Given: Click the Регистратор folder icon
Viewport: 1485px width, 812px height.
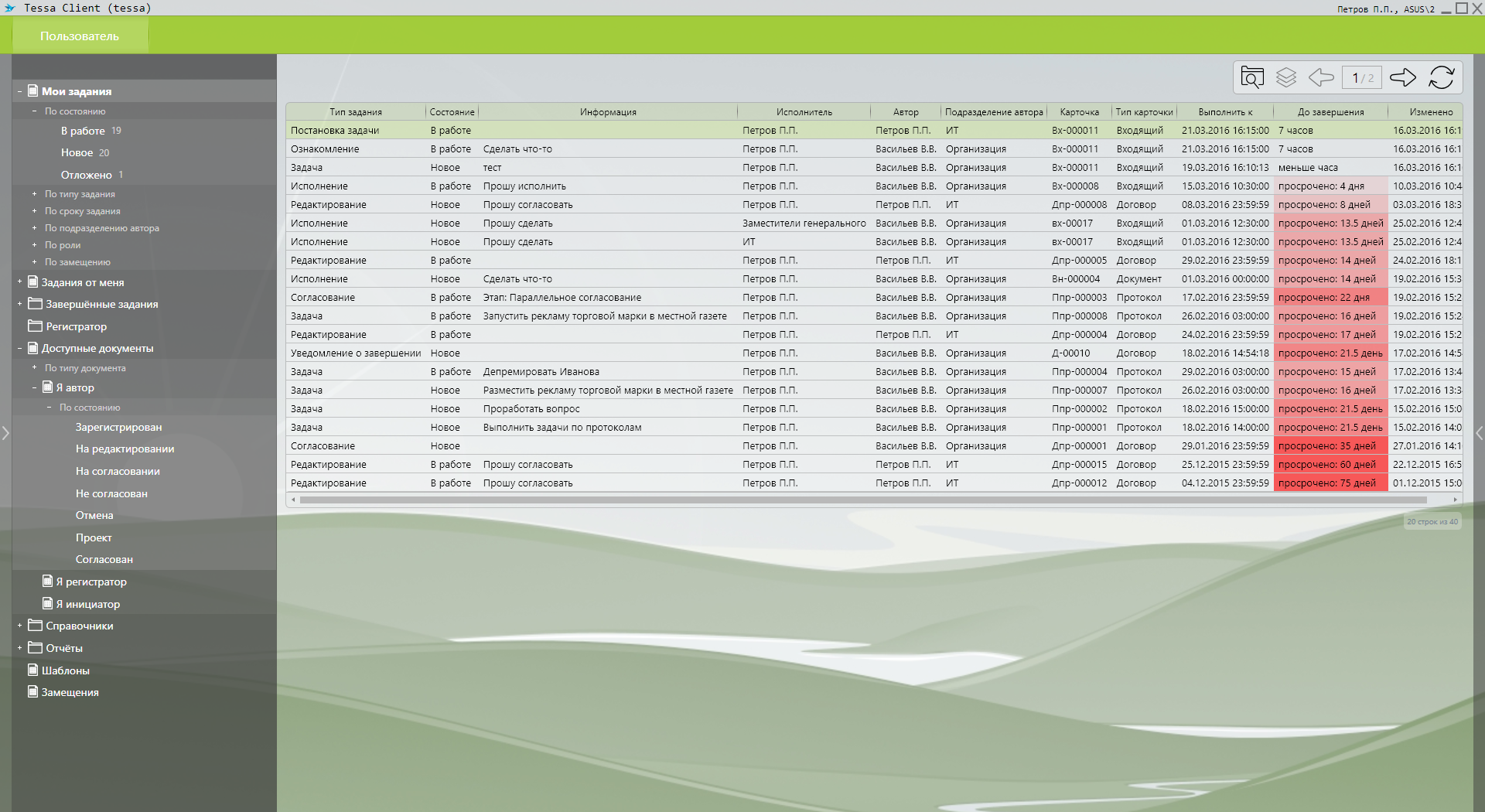Looking at the screenshot, I should point(35,326).
